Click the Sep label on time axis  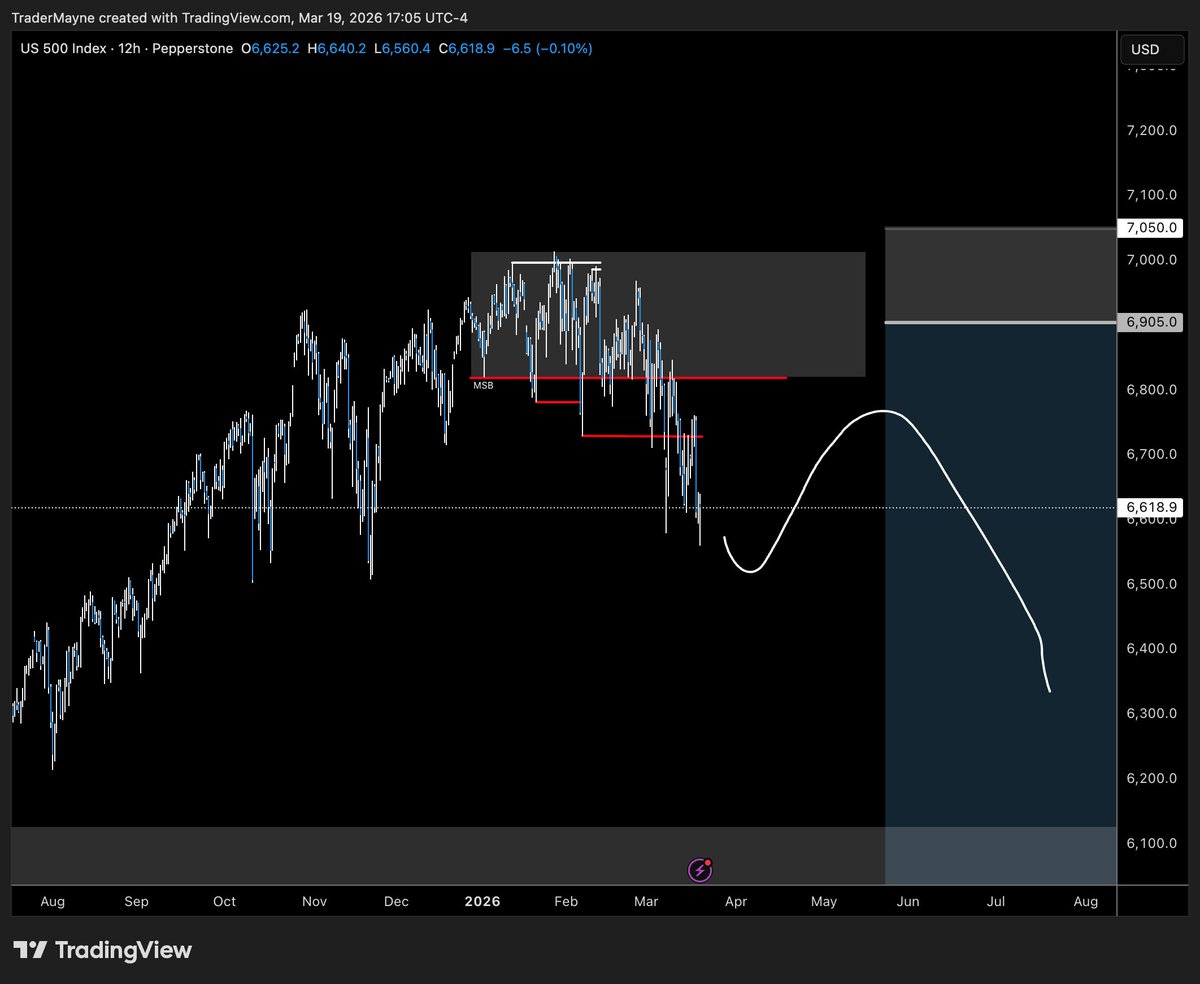(136, 901)
